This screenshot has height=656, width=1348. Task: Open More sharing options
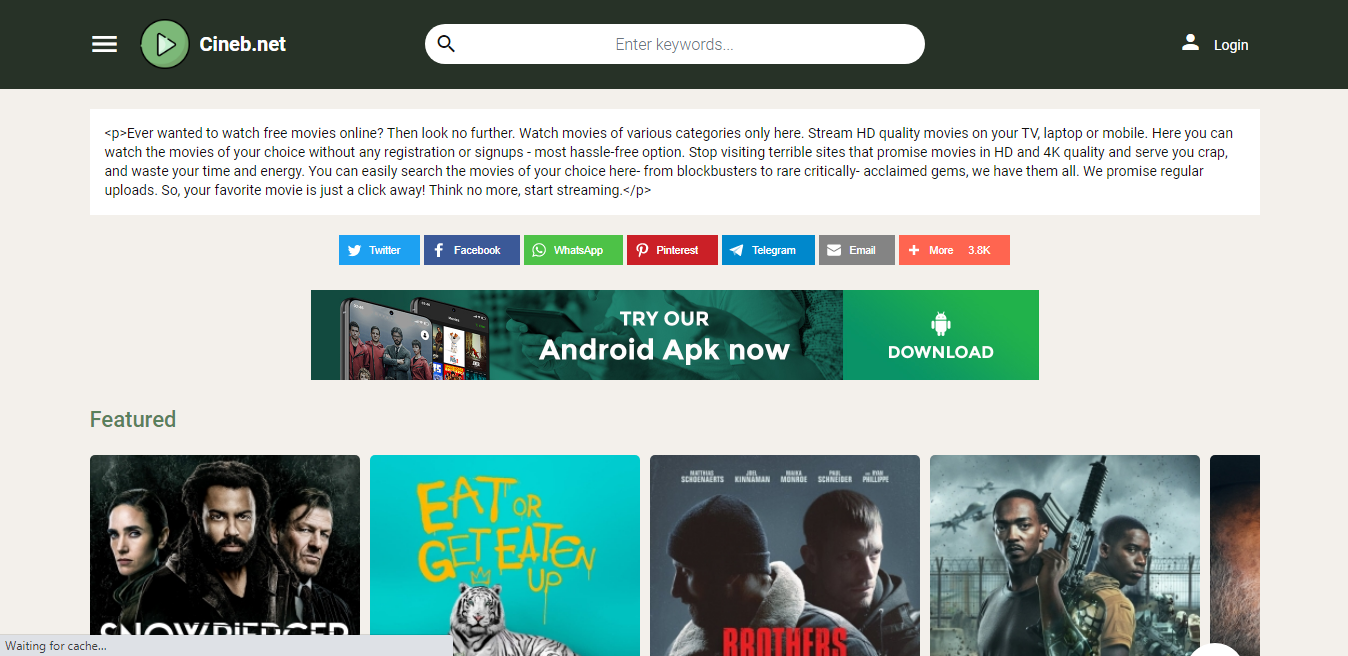click(954, 250)
